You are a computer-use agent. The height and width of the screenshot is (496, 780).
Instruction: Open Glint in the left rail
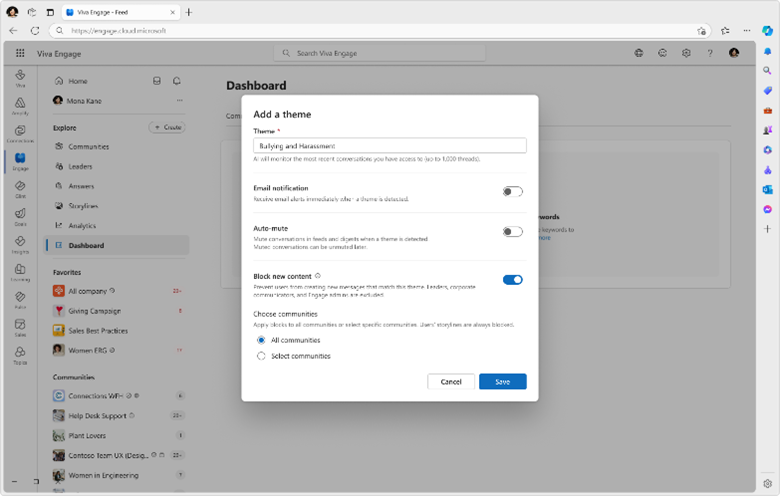[x=20, y=190]
